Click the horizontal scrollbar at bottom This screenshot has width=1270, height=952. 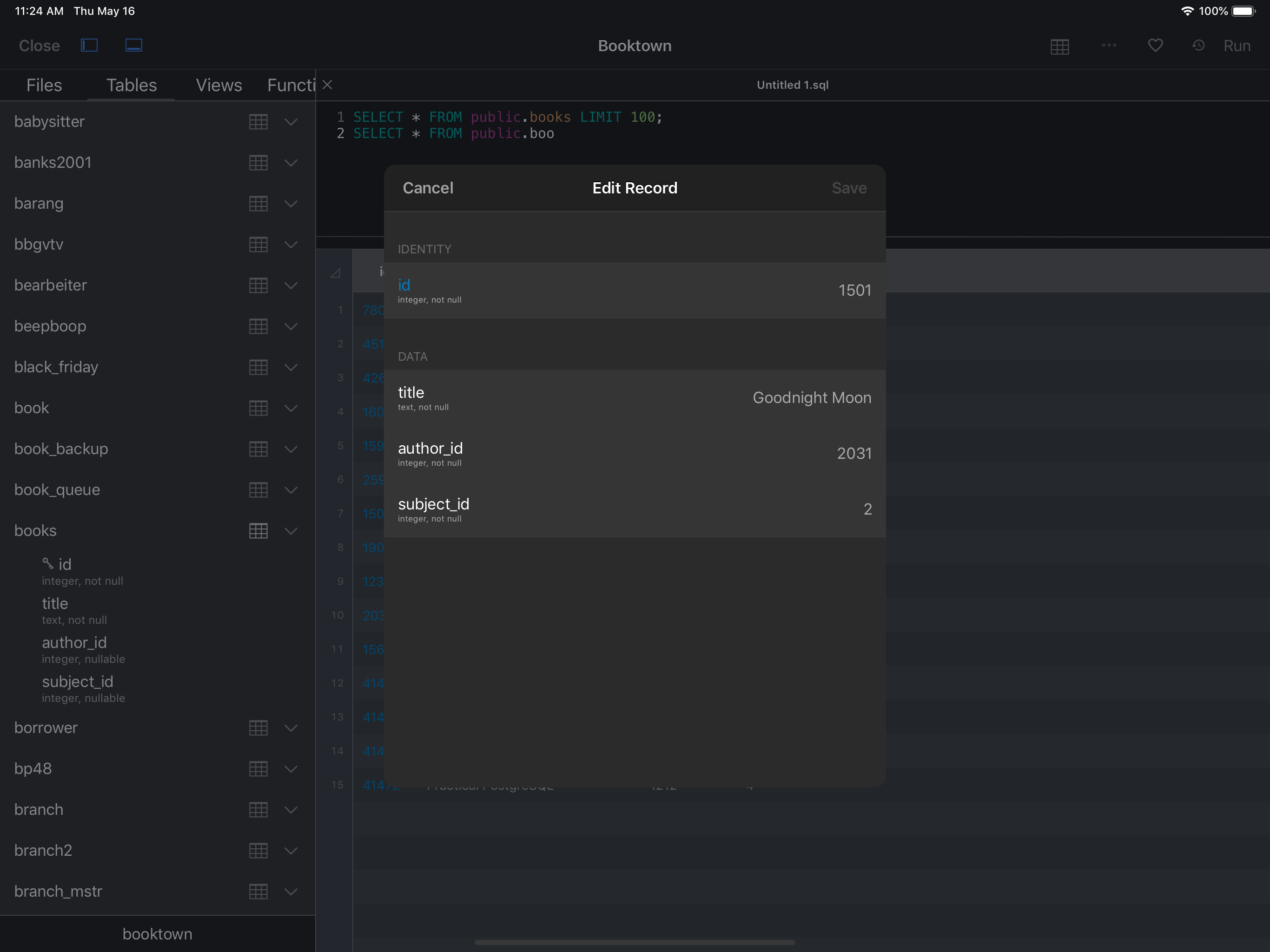pyautogui.click(x=635, y=942)
